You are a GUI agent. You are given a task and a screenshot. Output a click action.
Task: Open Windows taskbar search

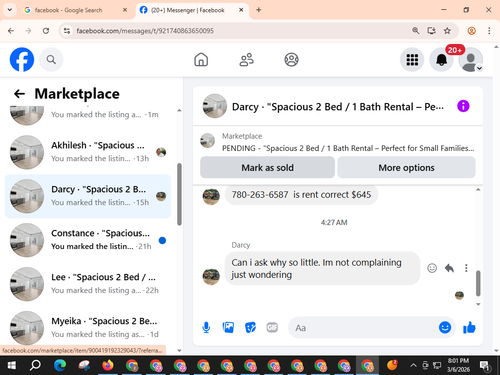pyautogui.click(x=35, y=366)
